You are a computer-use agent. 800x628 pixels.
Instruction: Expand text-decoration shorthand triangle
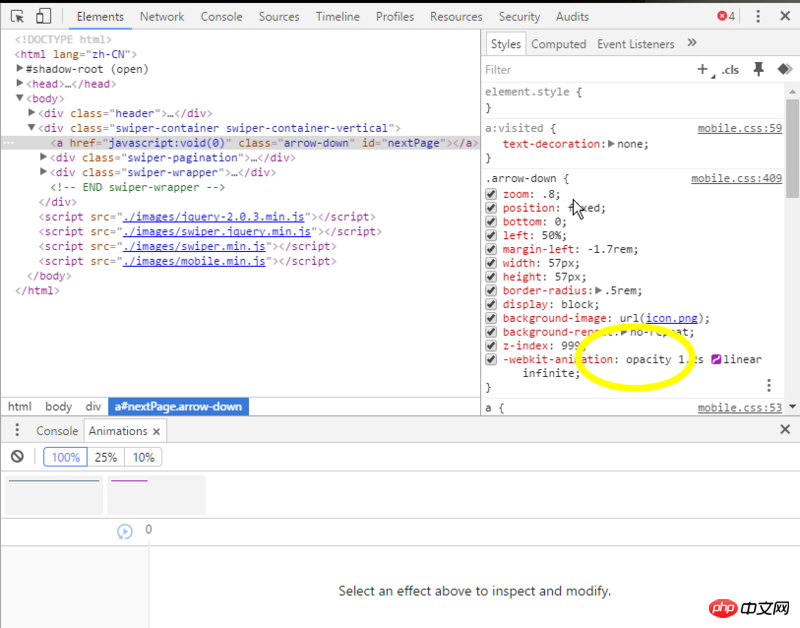[611, 144]
